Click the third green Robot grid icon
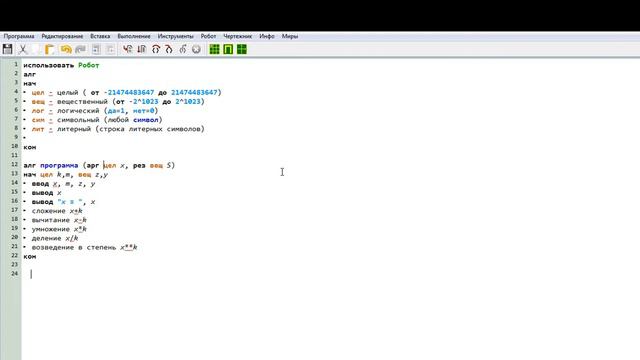 point(242,49)
